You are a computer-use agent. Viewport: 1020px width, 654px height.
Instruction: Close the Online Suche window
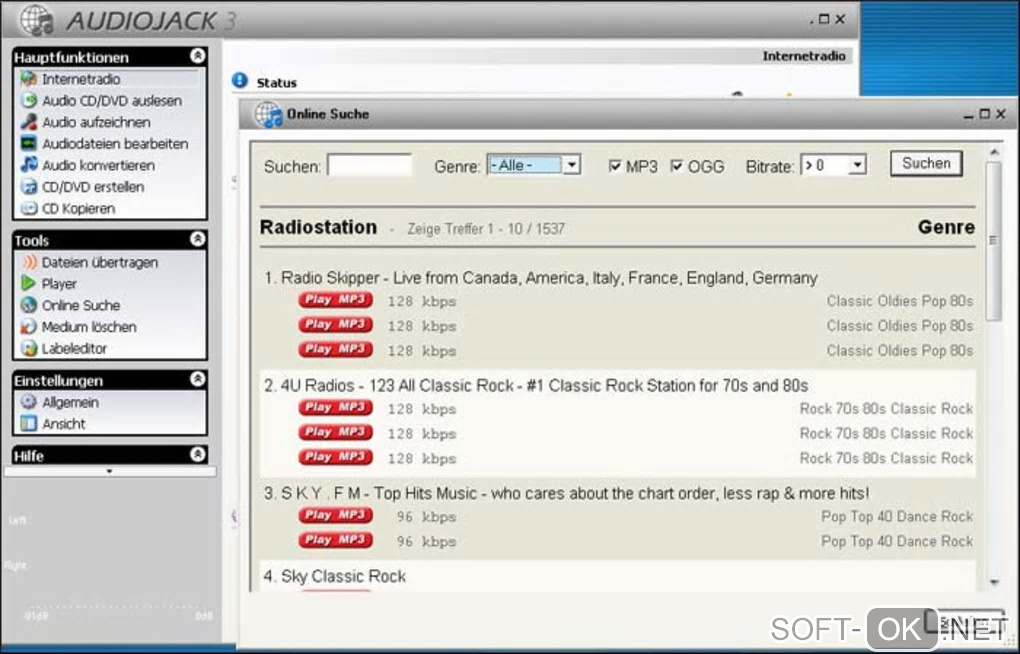tap(1001, 114)
